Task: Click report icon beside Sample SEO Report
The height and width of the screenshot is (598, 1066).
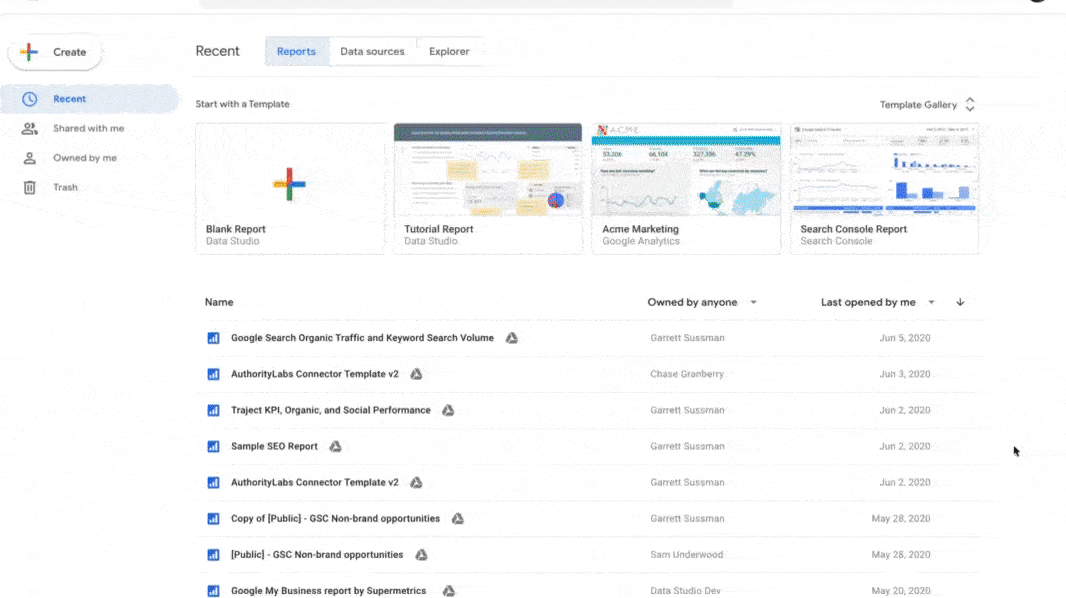Action: pos(213,446)
